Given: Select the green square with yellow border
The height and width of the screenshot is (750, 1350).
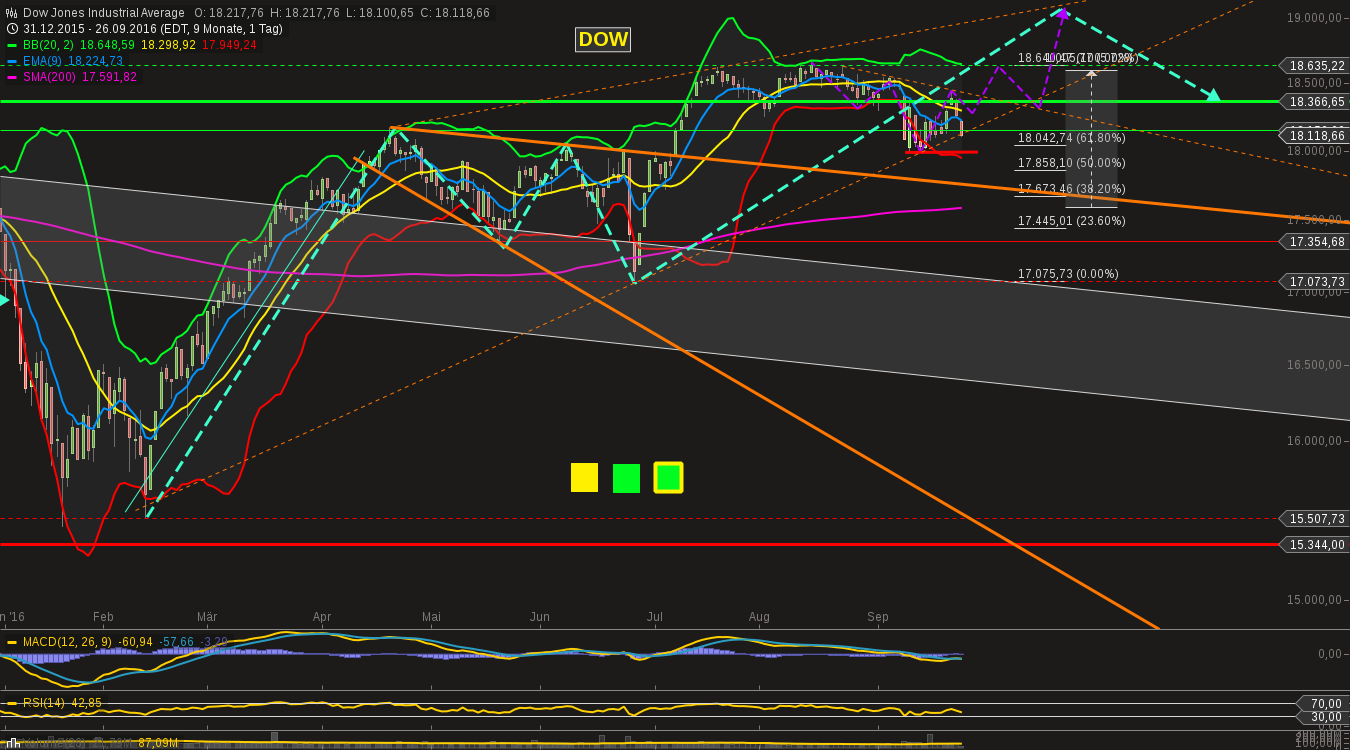Looking at the screenshot, I should pyautogui.click(x=668, y=478).
